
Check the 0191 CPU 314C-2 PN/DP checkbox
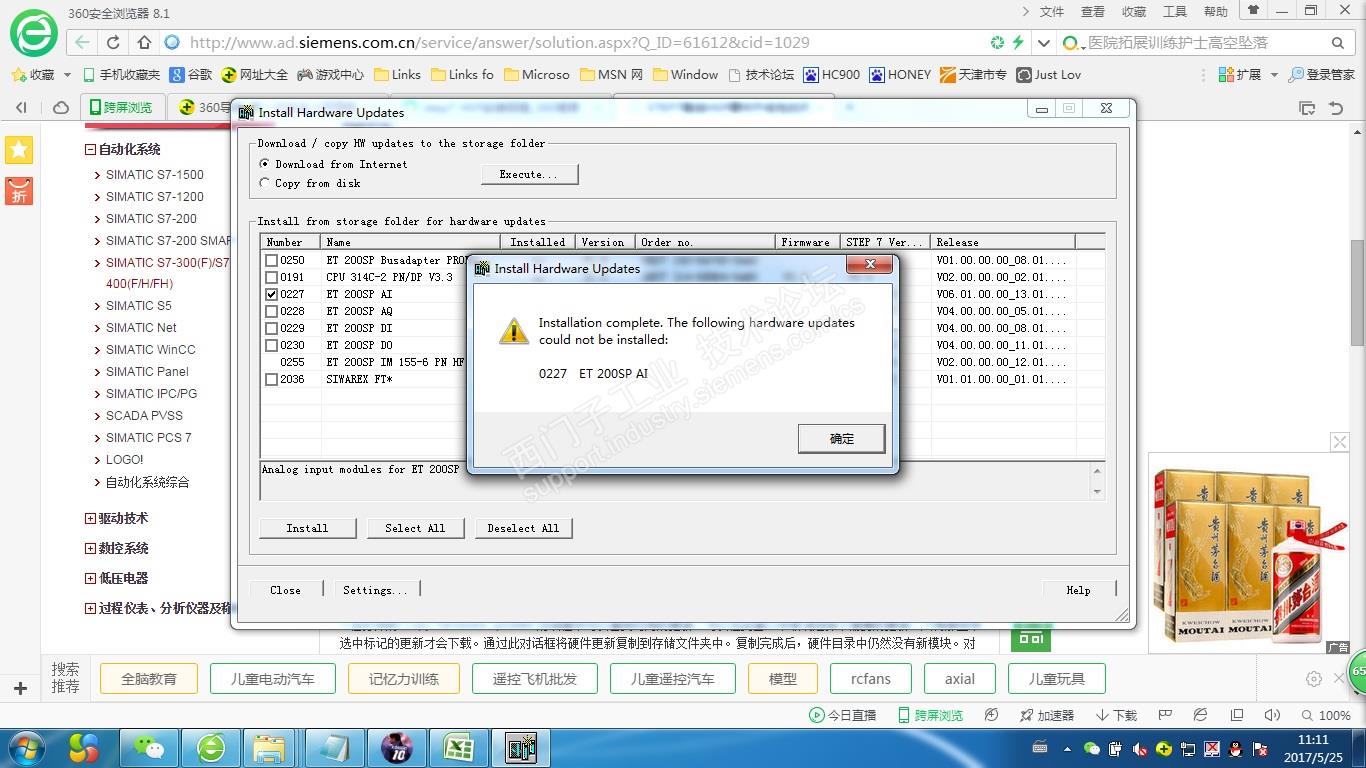[271, 278]
